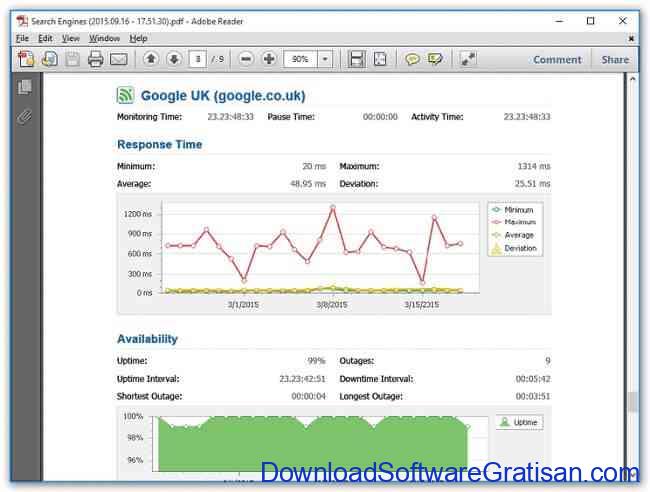The width and height of the screenshot is (650, 492).
Task: Open the File menu
Action: [x=22, y=39]
